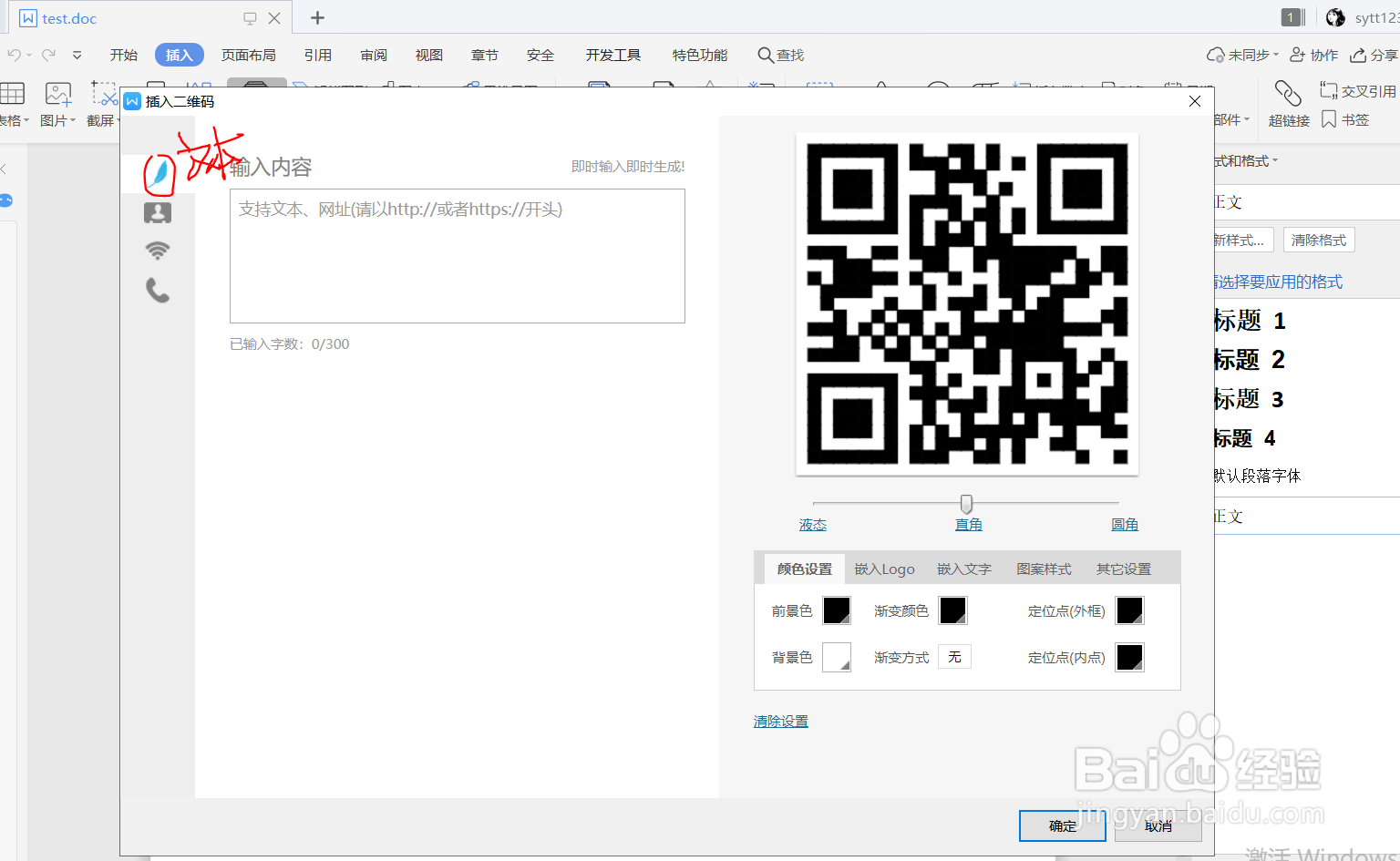The width and height of the screenshot is (1400, 861).
Task: Click the hyperlink icon in ribbon
Action: click(1288, 93)
